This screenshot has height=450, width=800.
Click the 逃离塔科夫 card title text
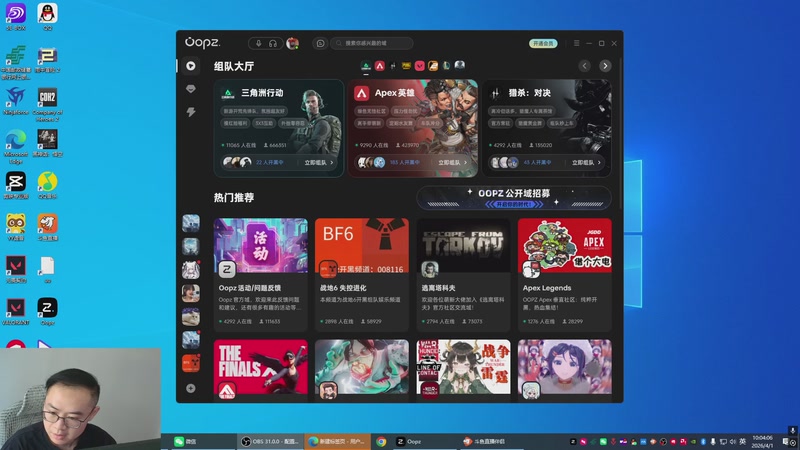[438, 288]
